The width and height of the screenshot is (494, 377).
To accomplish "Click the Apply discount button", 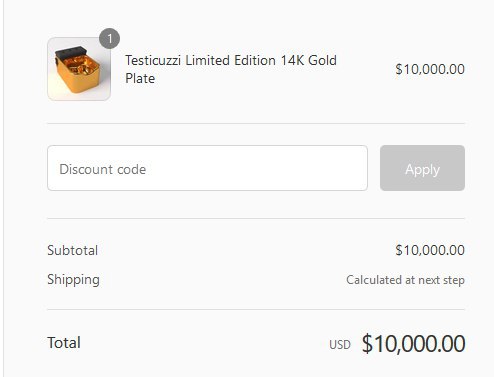I will (x=422, y=168).
